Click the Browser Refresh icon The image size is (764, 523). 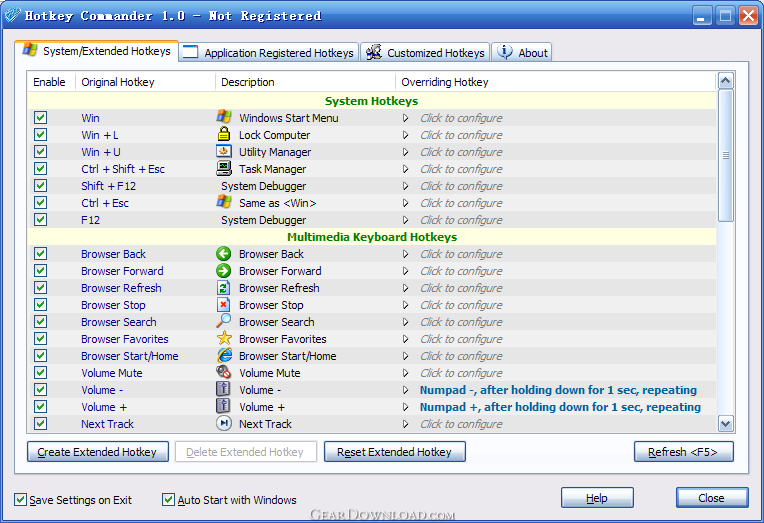click(224, 288)
